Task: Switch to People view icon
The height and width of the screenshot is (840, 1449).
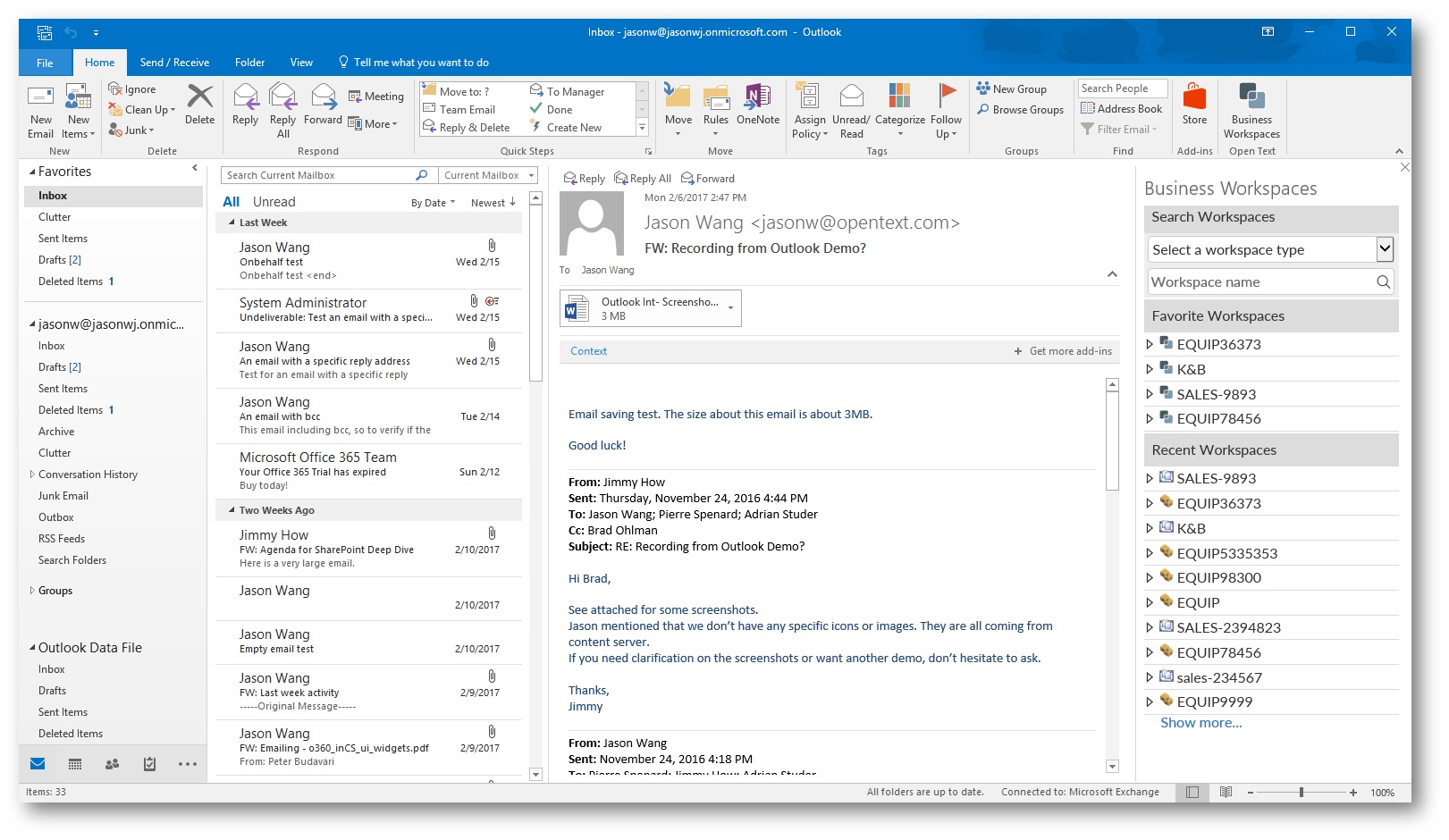Action: pyautogui.click(x=112, y=764)
